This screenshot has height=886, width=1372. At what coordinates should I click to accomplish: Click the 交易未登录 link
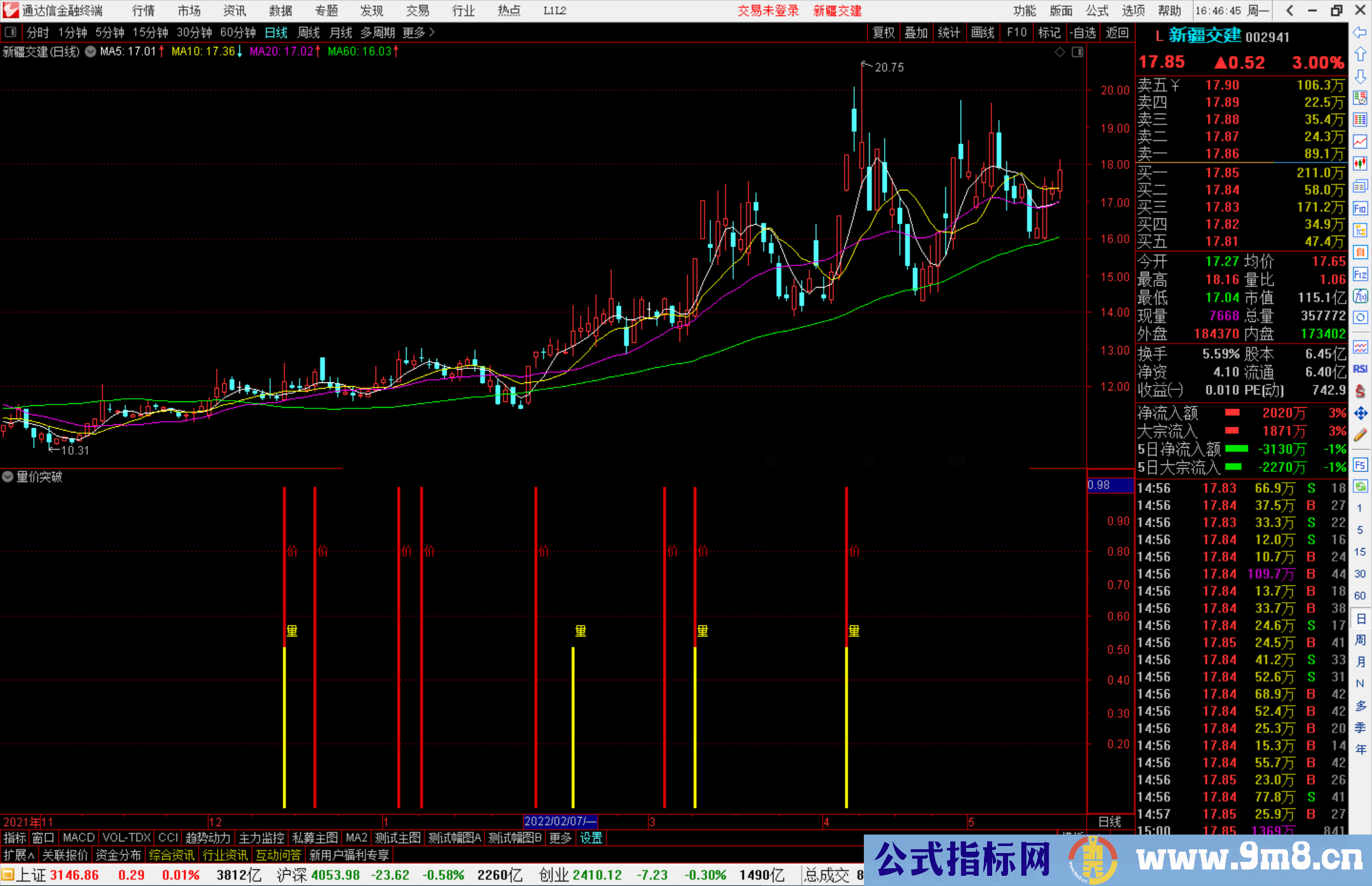pos(768,11)
